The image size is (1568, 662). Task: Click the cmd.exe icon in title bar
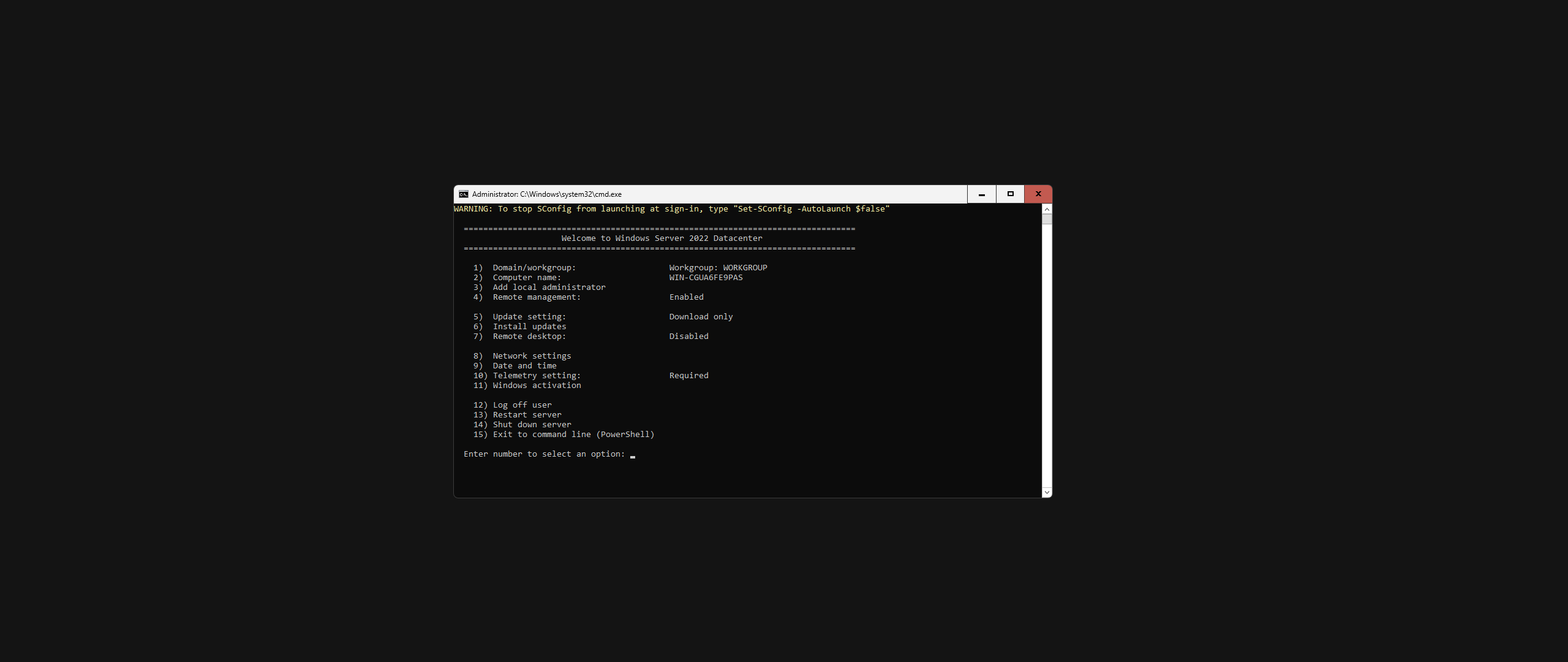pyautogui.click(x=464, y=194)
